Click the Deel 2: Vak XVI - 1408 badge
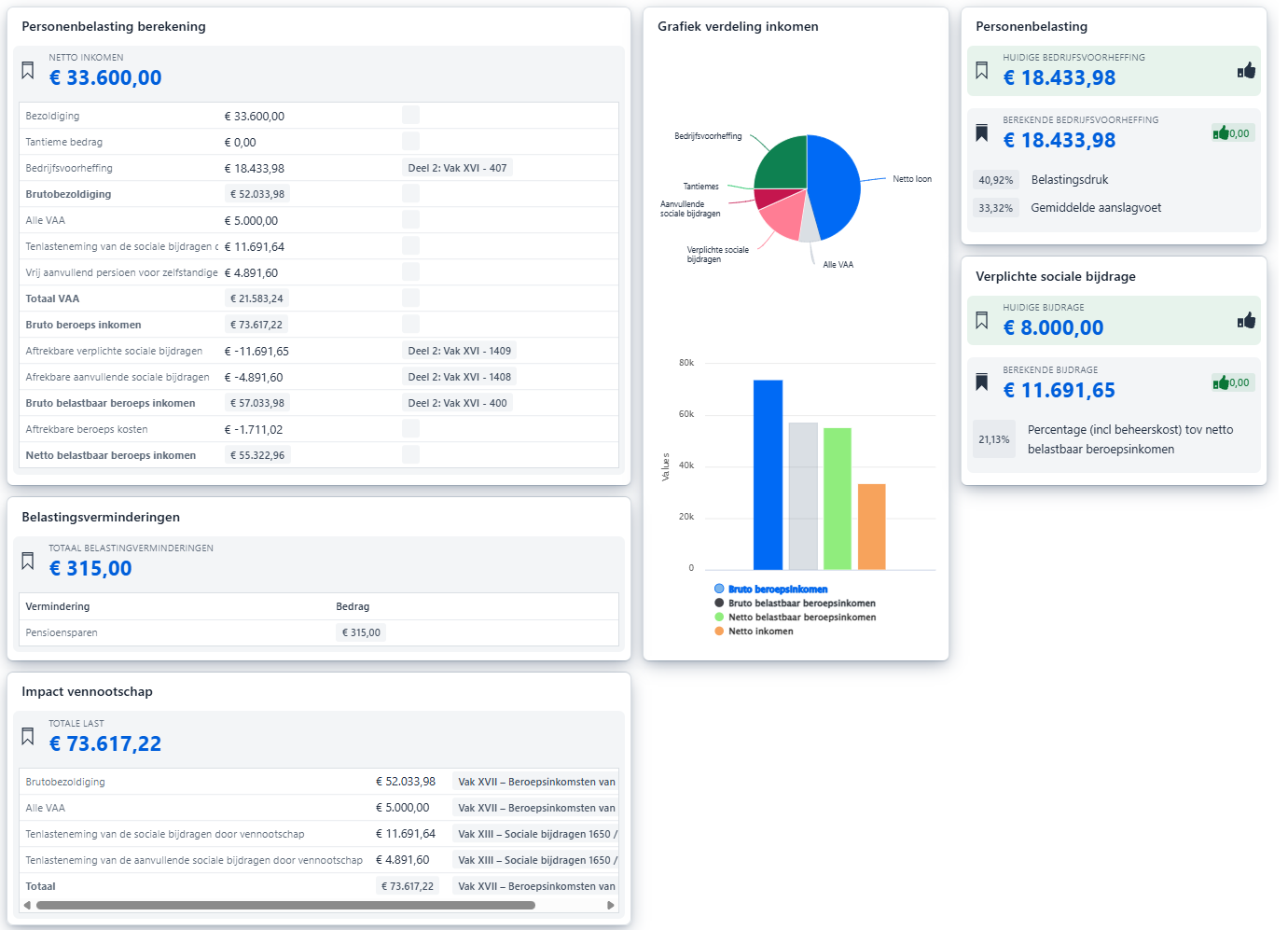 point(460,377)
